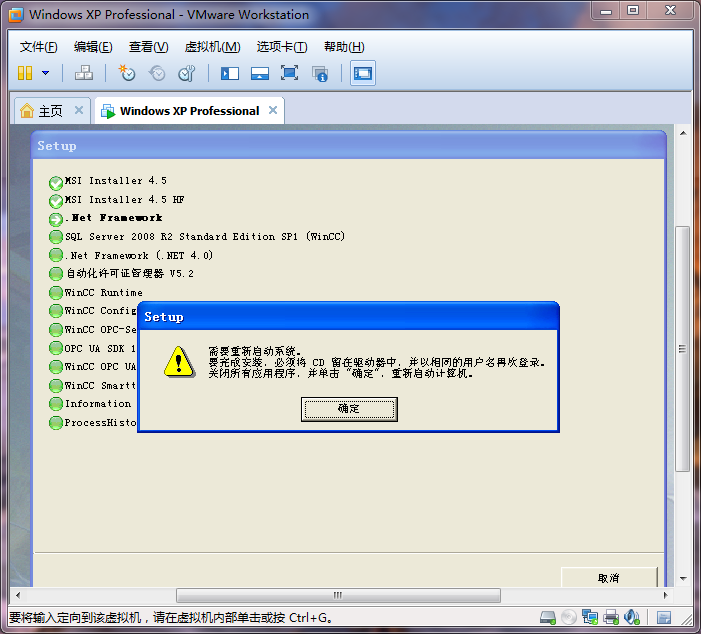This screenshot has height=634, width=701.
Task: Click the 自动化许可证管理器 status icon
Action: click(56, 274)
